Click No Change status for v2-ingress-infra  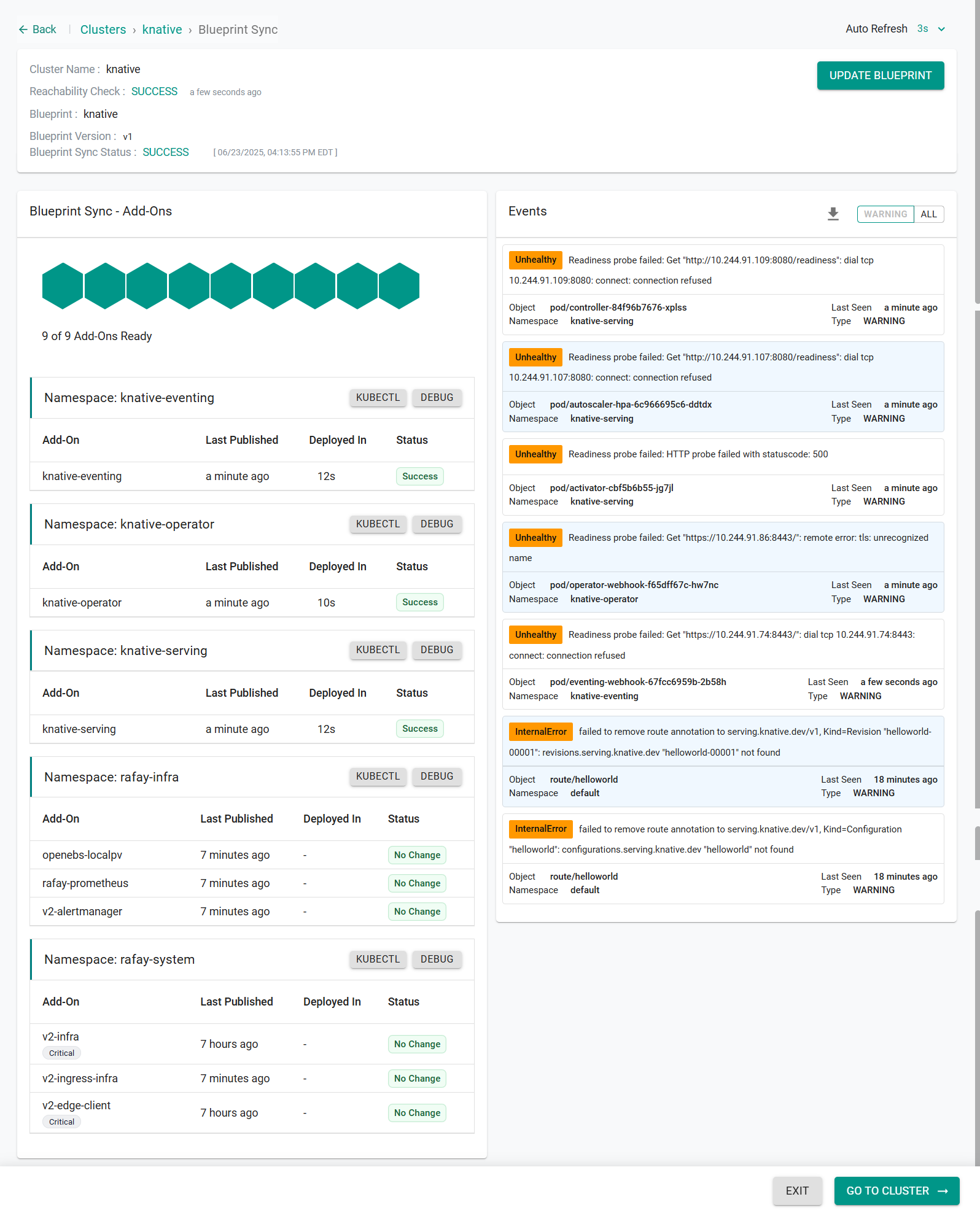click(417, 1079)
